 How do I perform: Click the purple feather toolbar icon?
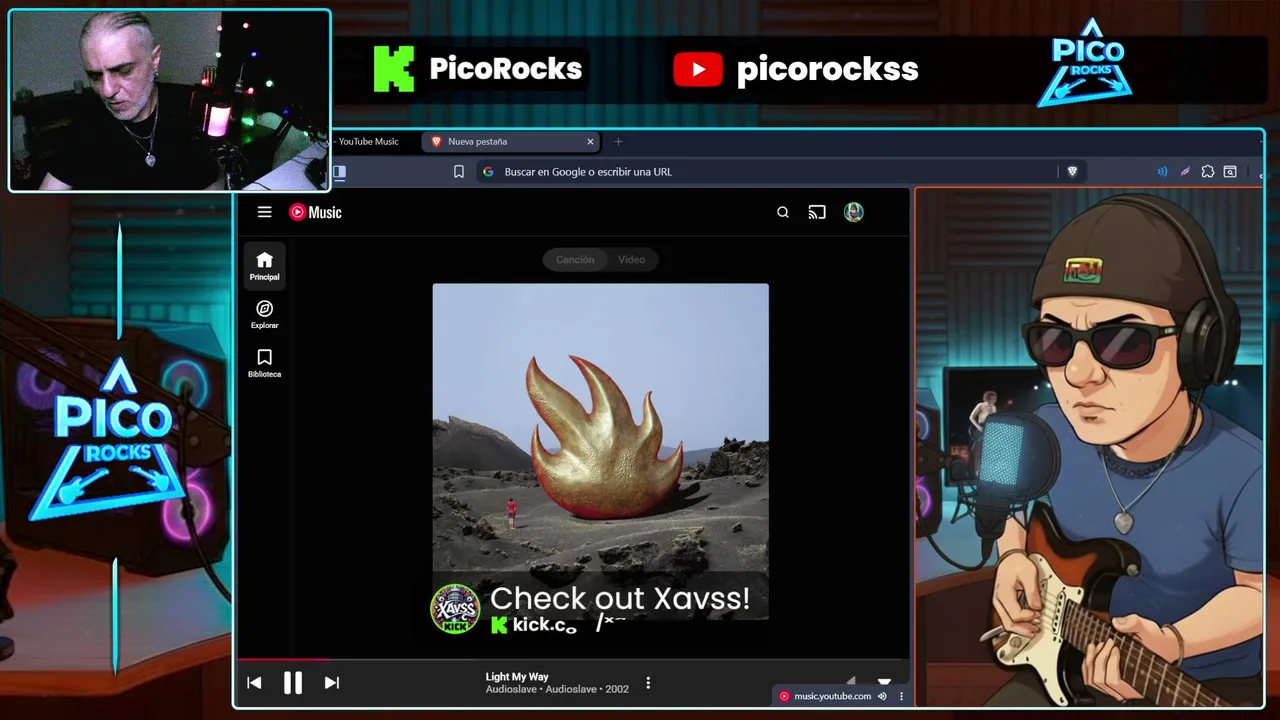pyautogui.click(x=1185, y=172)
